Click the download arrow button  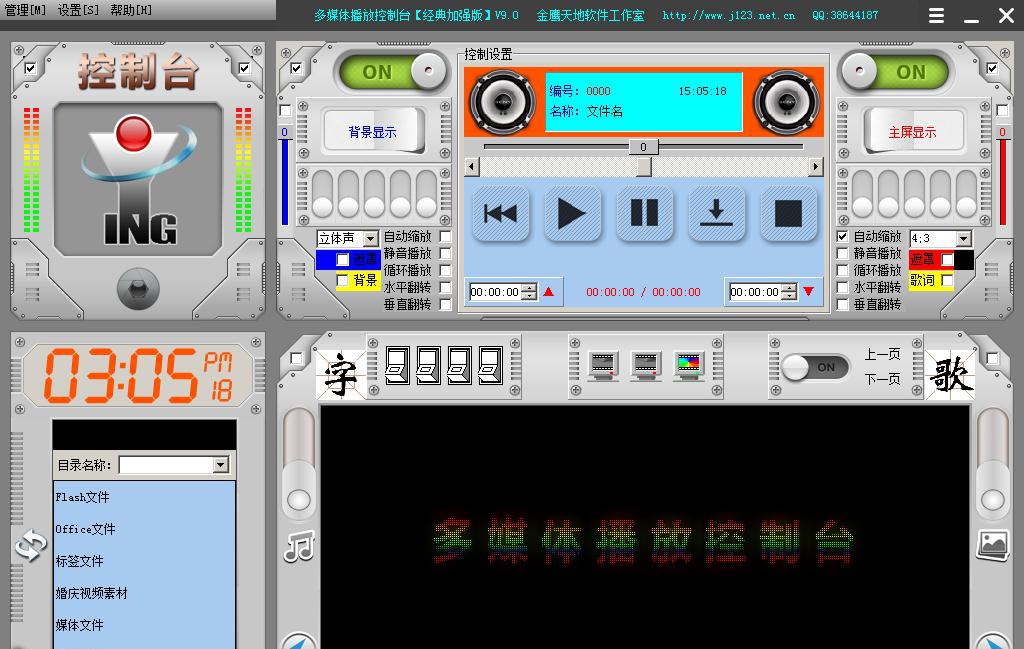point(716,213)
